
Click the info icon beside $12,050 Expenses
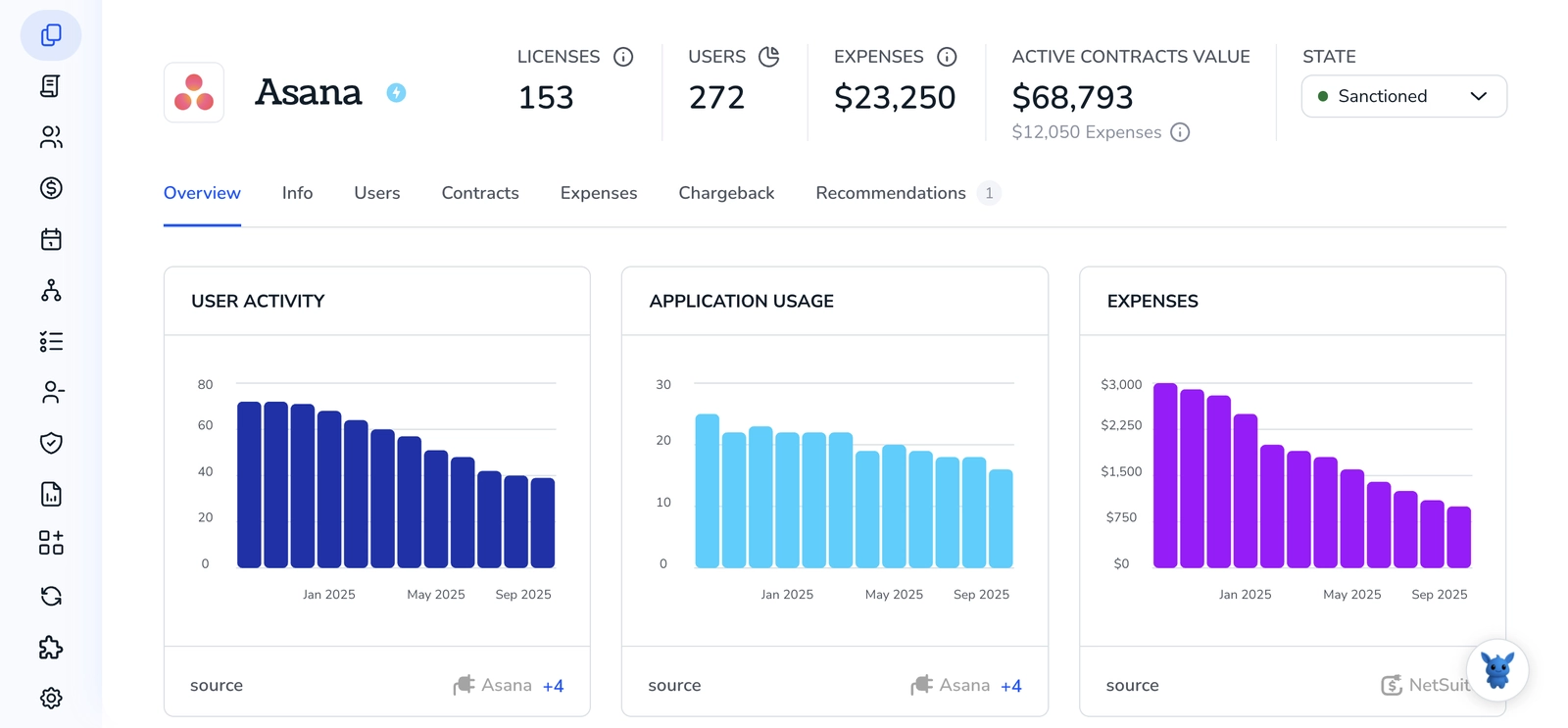click(x=1180, y=132)
